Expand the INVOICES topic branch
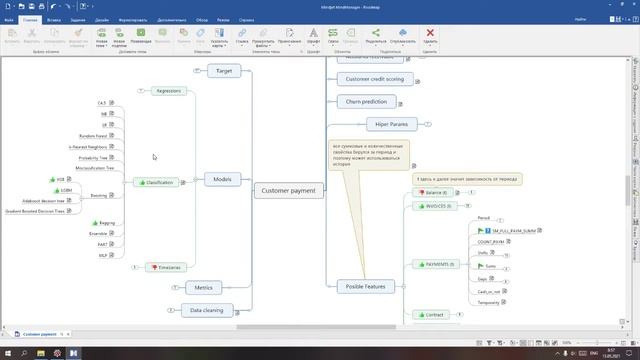This screenshot has height=360, width=640. click(x=468, y=206)
